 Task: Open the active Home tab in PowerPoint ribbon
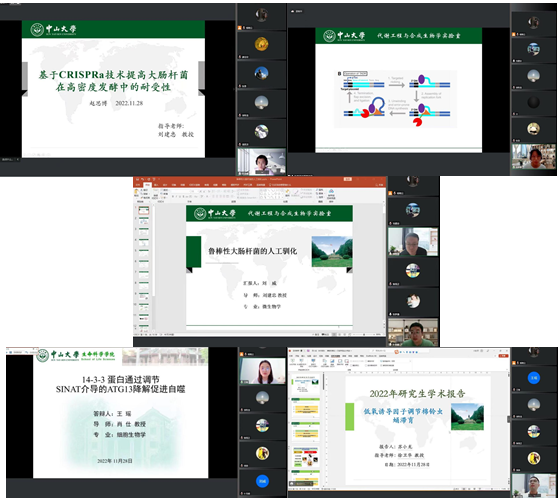147,185
